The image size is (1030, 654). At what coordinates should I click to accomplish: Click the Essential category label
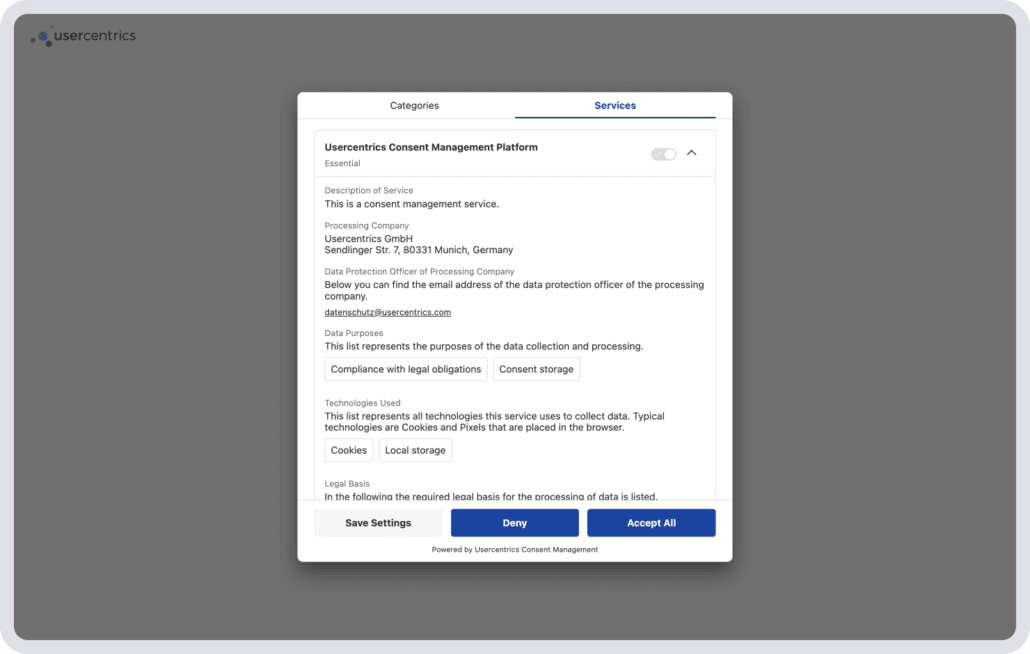[x=342, y=164]
